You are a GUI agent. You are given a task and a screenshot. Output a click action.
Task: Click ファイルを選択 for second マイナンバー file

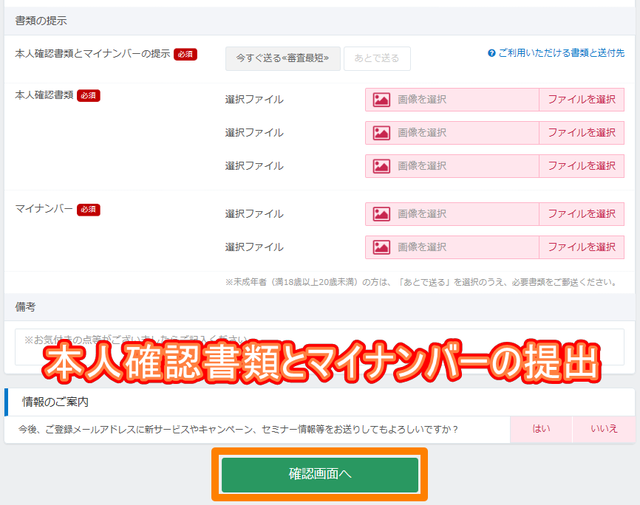pyautogui.click(x=582, y=247)
